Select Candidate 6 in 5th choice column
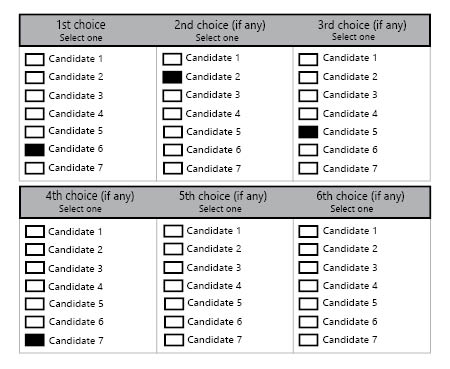The image size is (450, 369). tap(174, 322)
